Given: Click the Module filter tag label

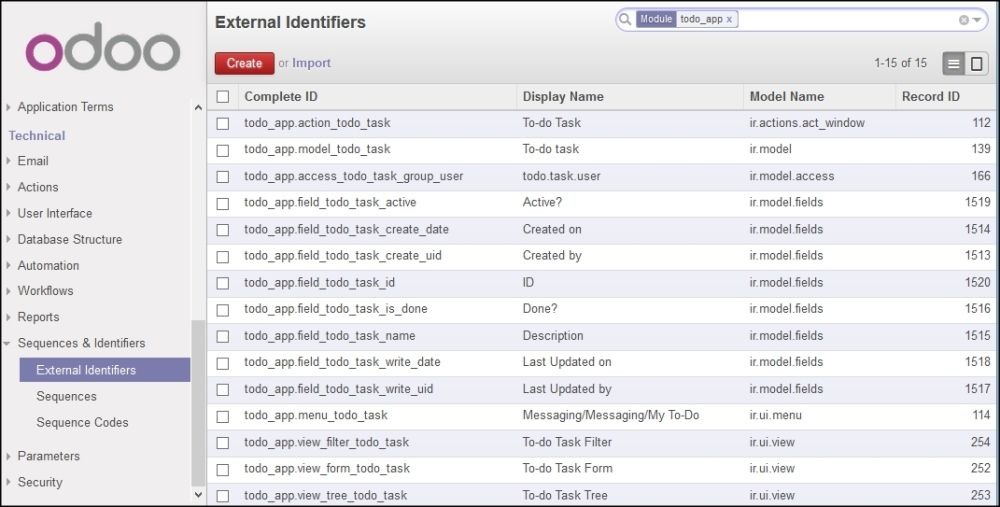Looking at the screenshot, I should tap(656, 19).
